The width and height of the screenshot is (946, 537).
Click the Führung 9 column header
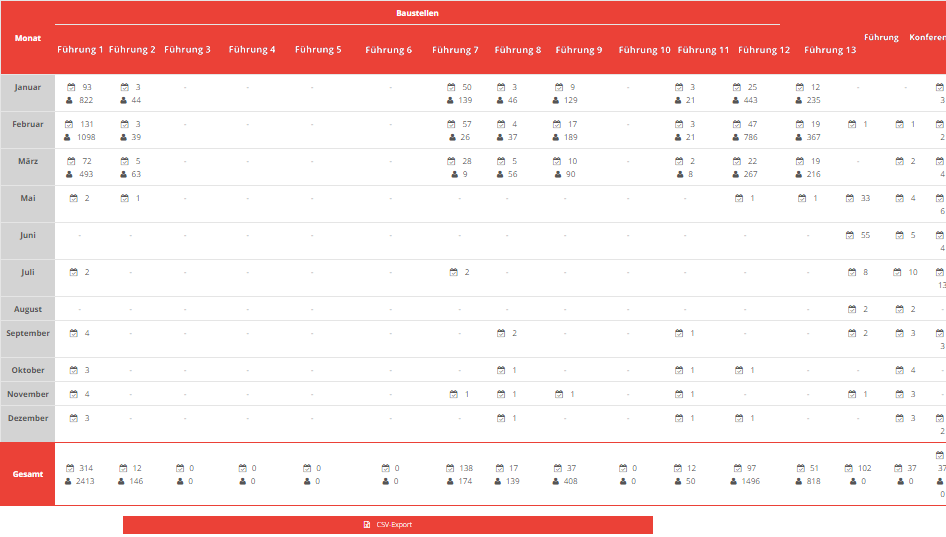point(578,50)
